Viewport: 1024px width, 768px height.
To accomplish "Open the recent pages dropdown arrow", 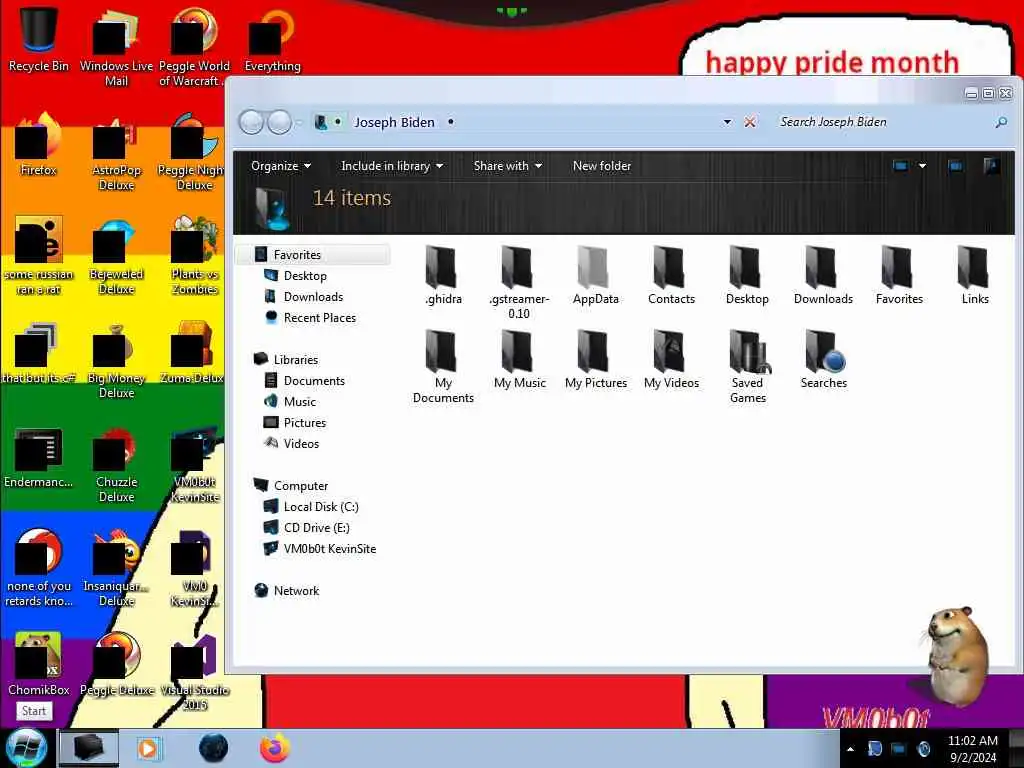I will 299,122.
